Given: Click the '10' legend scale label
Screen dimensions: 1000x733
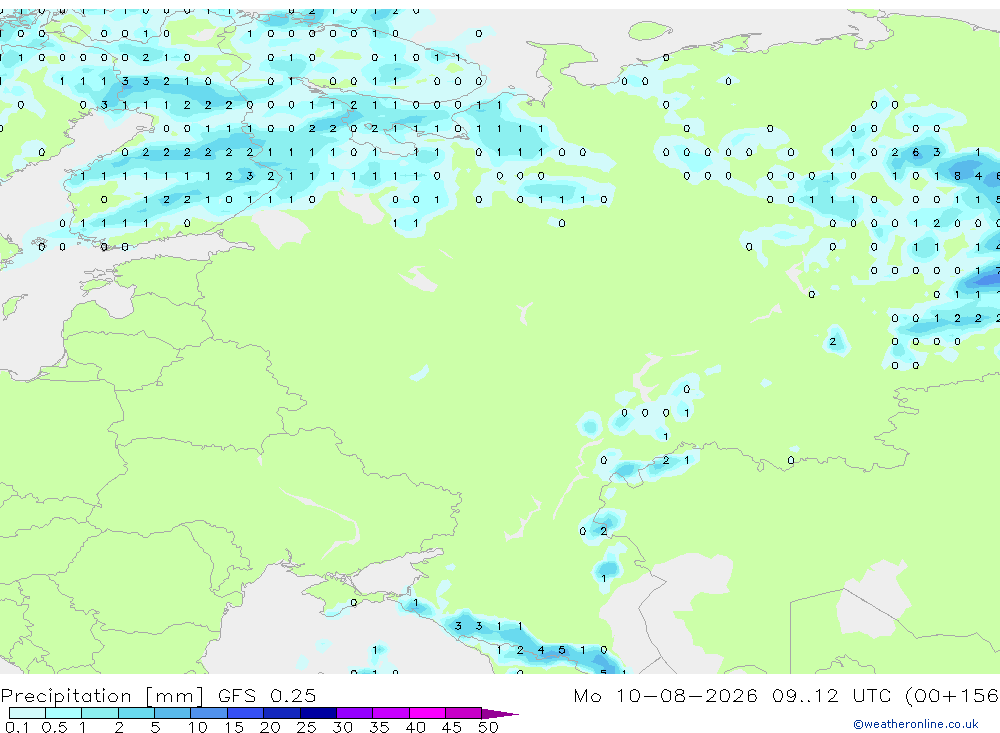Looking at the screenshot, I should [x=198, y=727].
